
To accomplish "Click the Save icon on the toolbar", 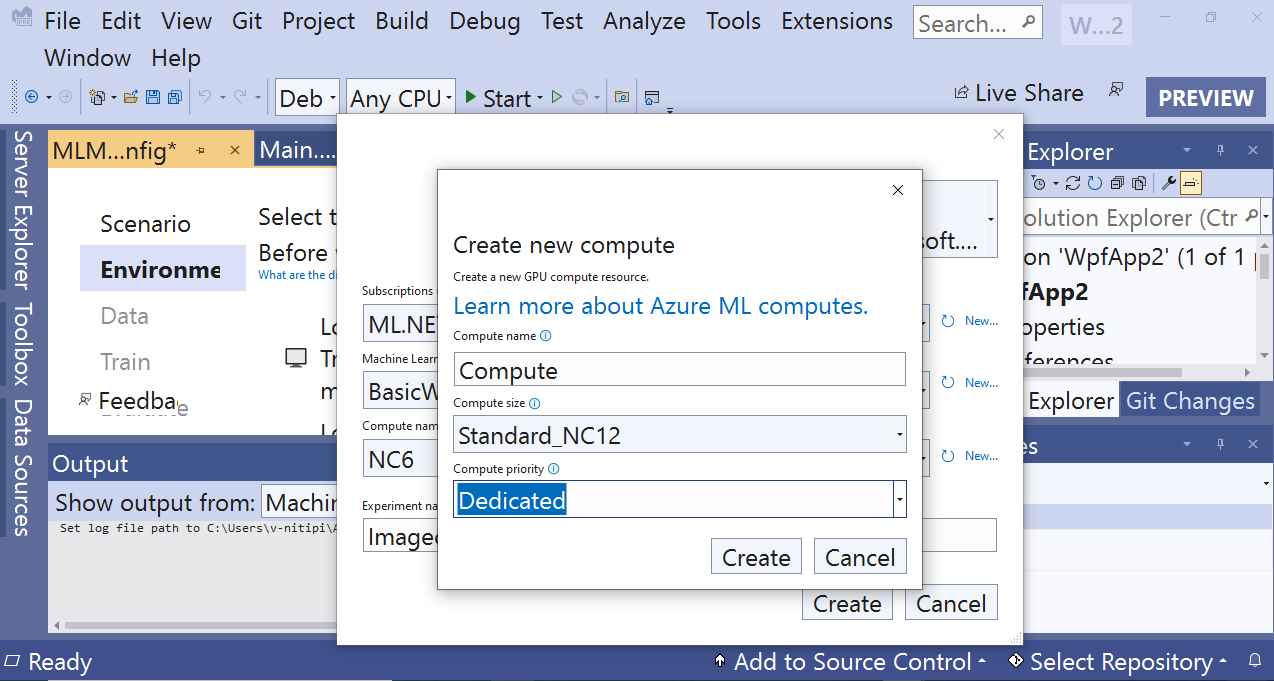I will pos(153,97).
